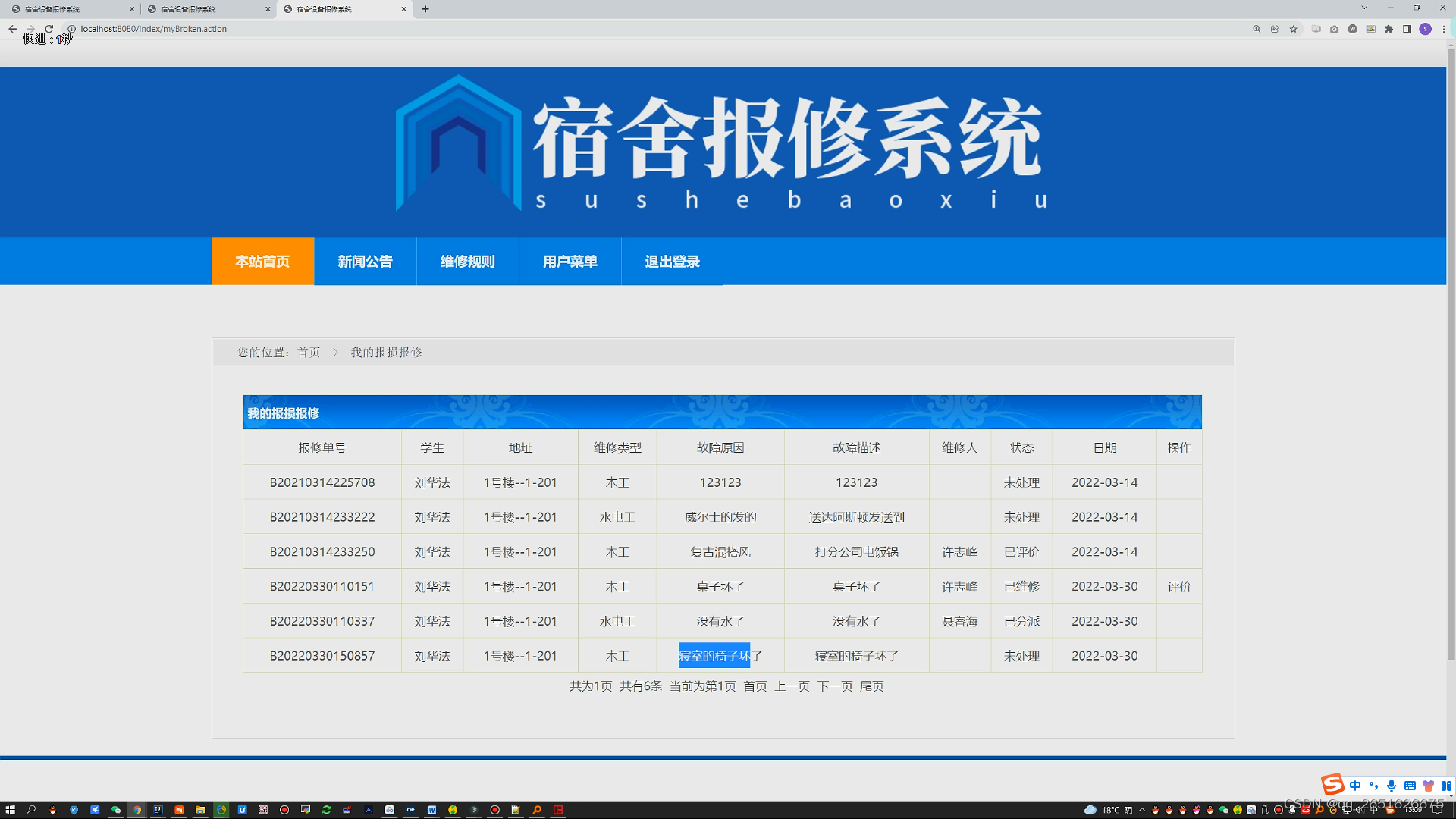This screenshot has width=1456, height=819.
Task: Click 退出登录 to log out
Action: [x=672, y=262]
